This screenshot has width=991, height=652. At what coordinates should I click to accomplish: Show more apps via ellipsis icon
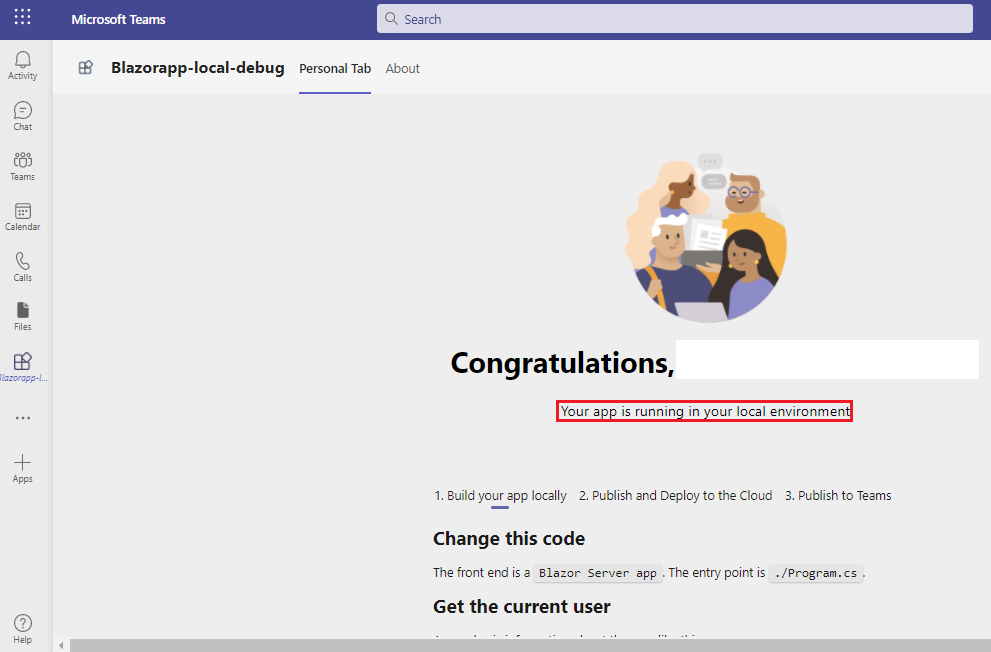(23, 418)
